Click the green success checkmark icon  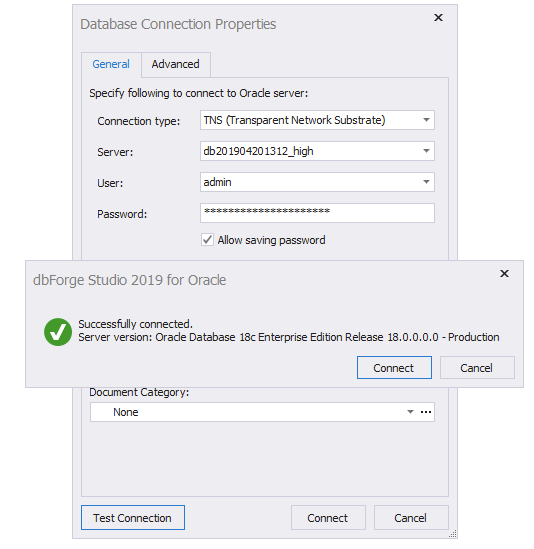tap(58, 332)
